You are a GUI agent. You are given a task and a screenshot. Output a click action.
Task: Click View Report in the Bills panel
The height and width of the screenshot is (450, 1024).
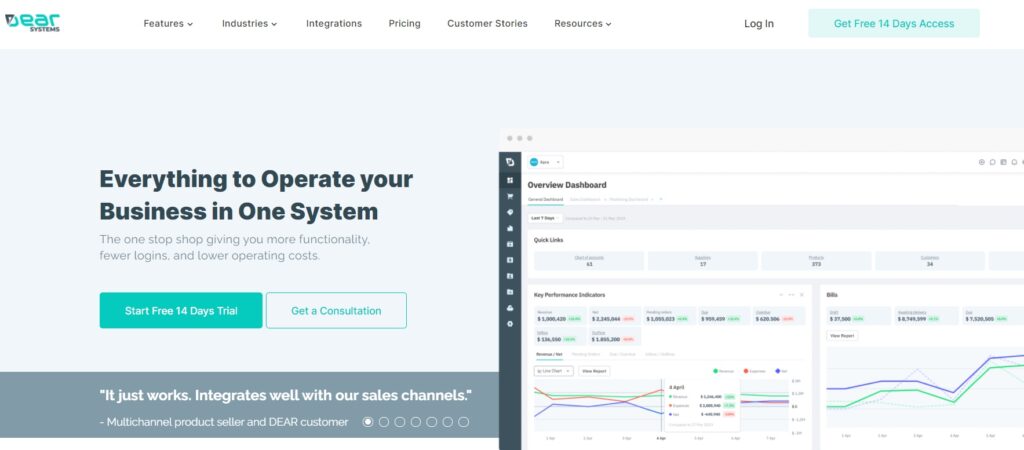(842, 336)
